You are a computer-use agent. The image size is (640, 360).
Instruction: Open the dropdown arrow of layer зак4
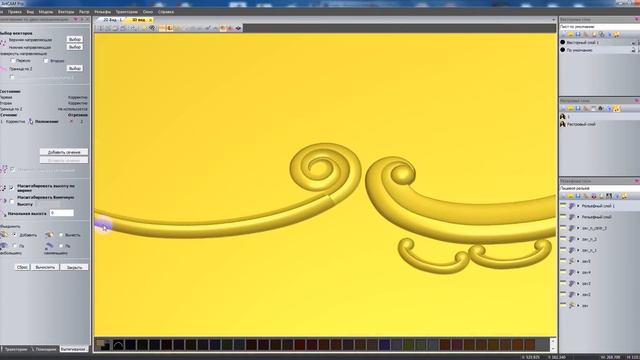578,272
